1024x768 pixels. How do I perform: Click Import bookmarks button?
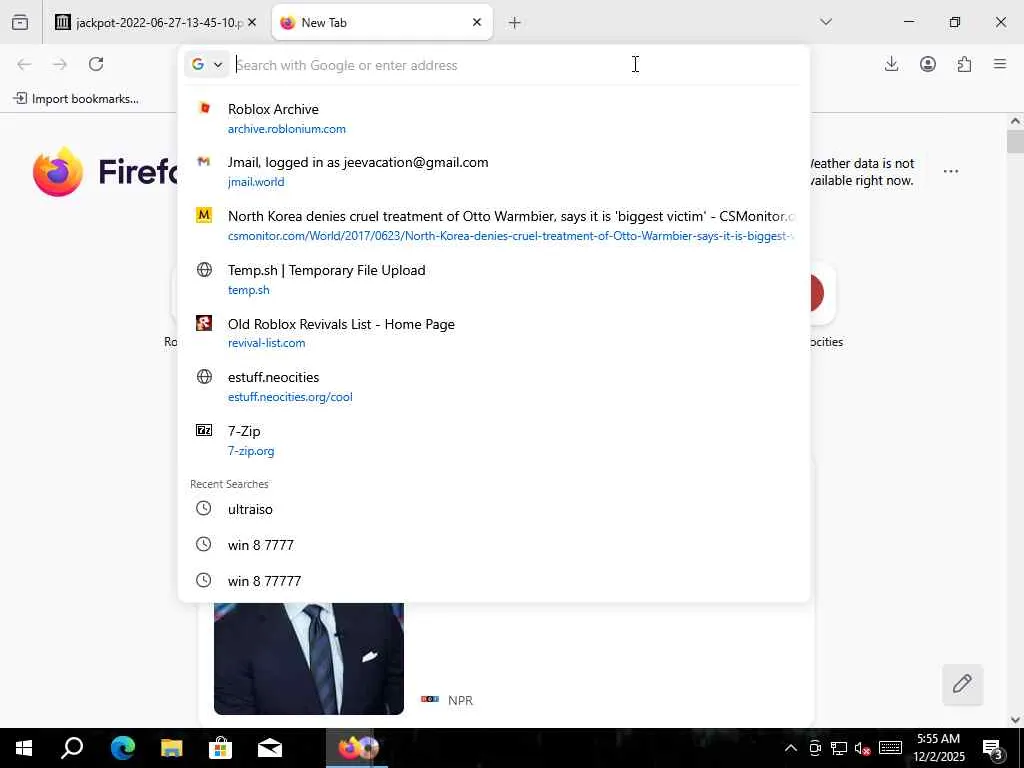tap(76, 99)
